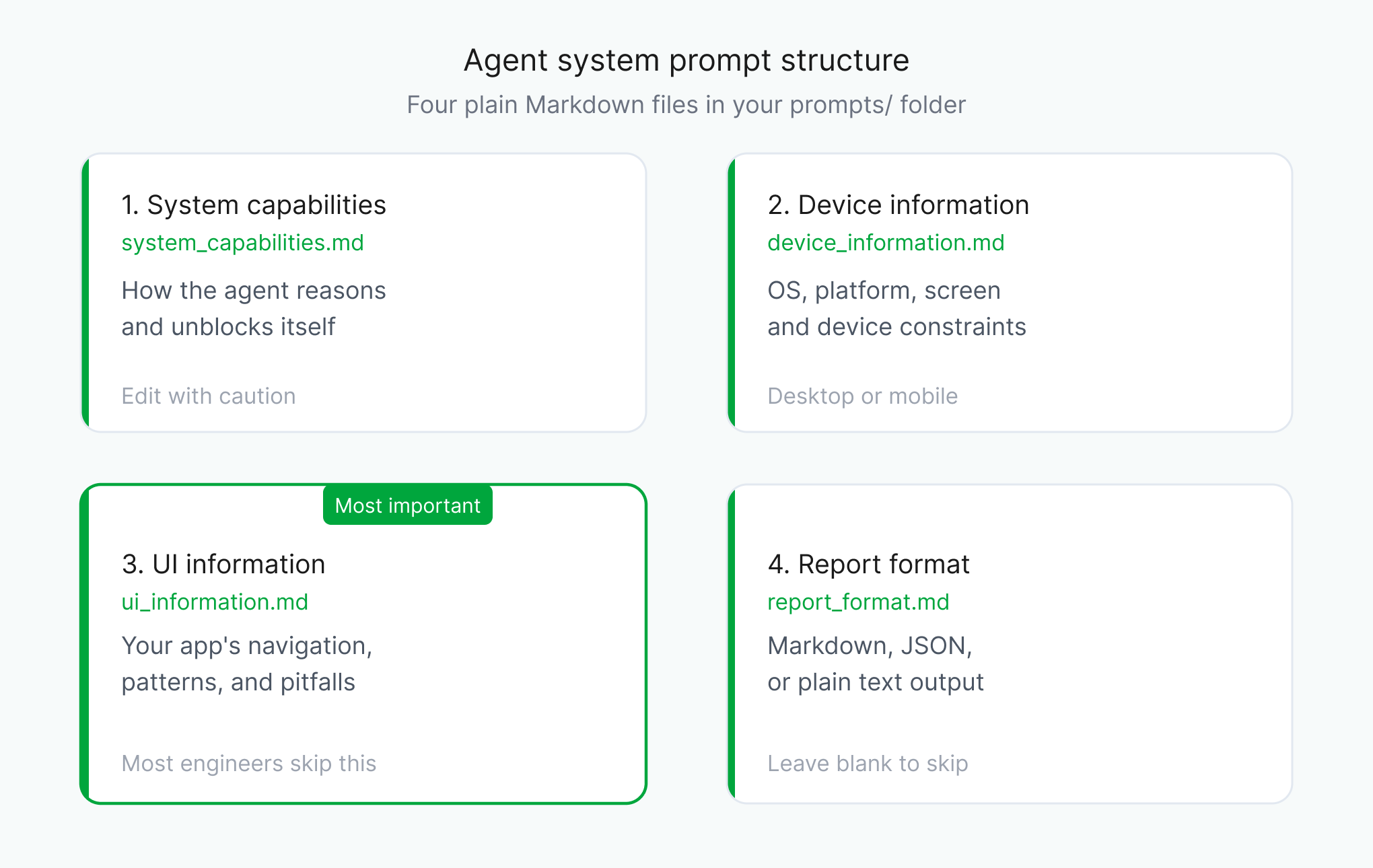Click the 'Edit with caution' note
The height and width of the screenshot is (868, 1373).
(x=209, y=396)
